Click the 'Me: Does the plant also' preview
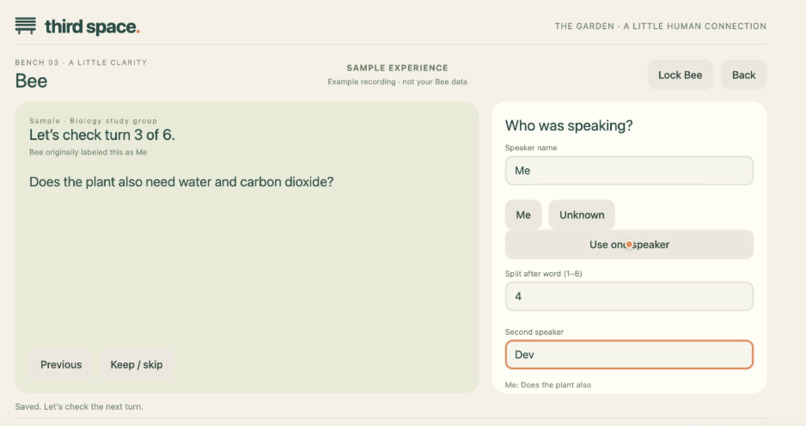Viewport: 806px width, 426px height. pyautogui.click(x=548, y=385)
